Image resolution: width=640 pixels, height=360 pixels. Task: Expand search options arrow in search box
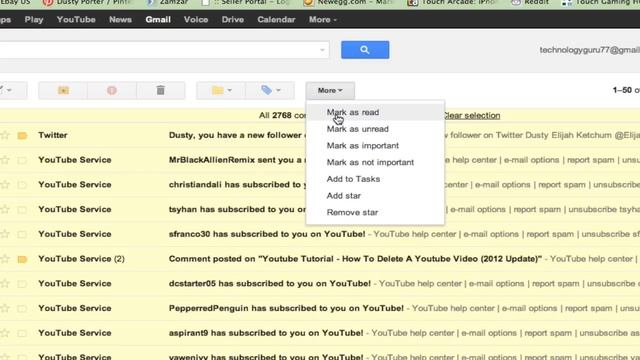pyautogui.click(x=322, y=50)
